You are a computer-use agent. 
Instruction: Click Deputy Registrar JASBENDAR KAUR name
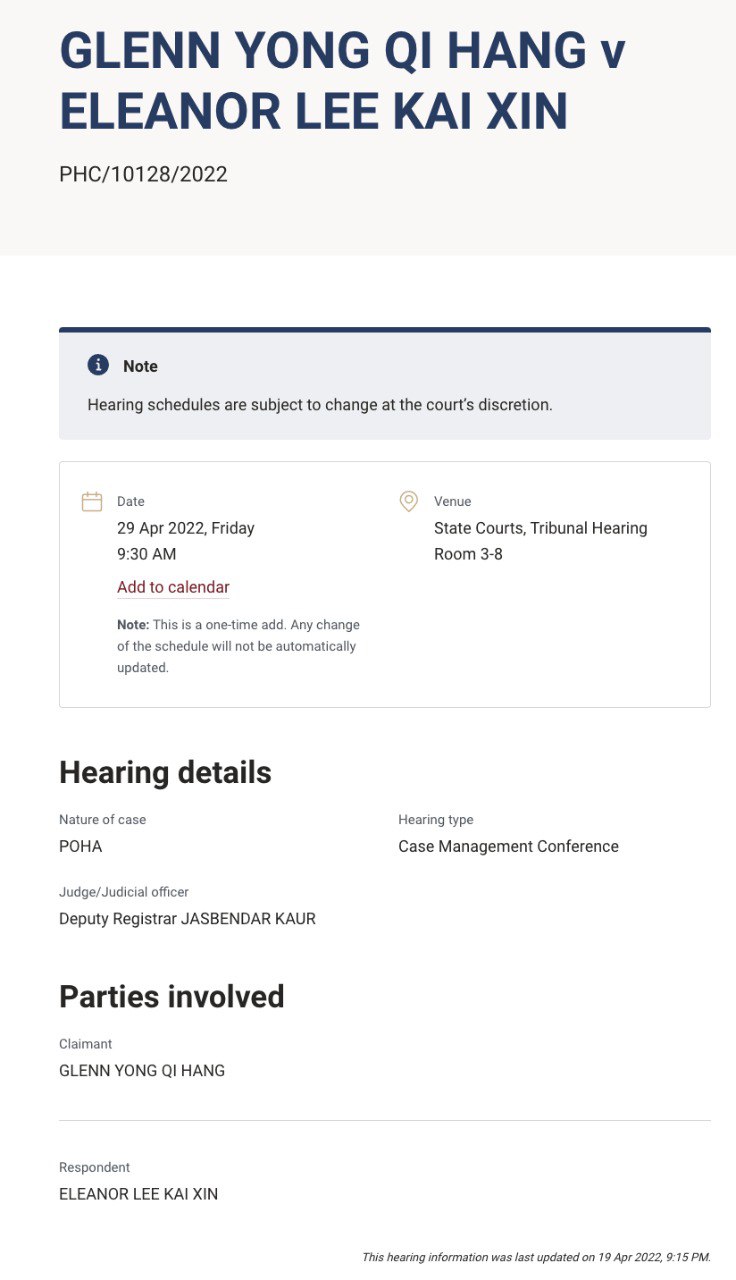(x=188, y=918)
